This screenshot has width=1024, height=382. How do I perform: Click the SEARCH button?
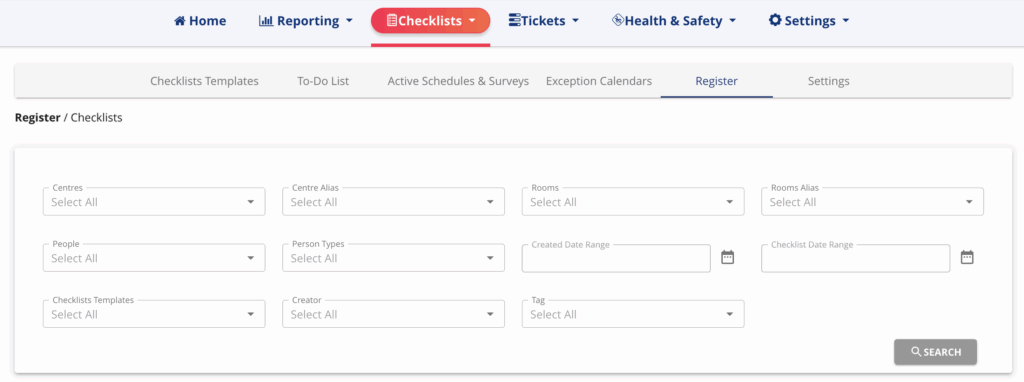pos(935,352)
